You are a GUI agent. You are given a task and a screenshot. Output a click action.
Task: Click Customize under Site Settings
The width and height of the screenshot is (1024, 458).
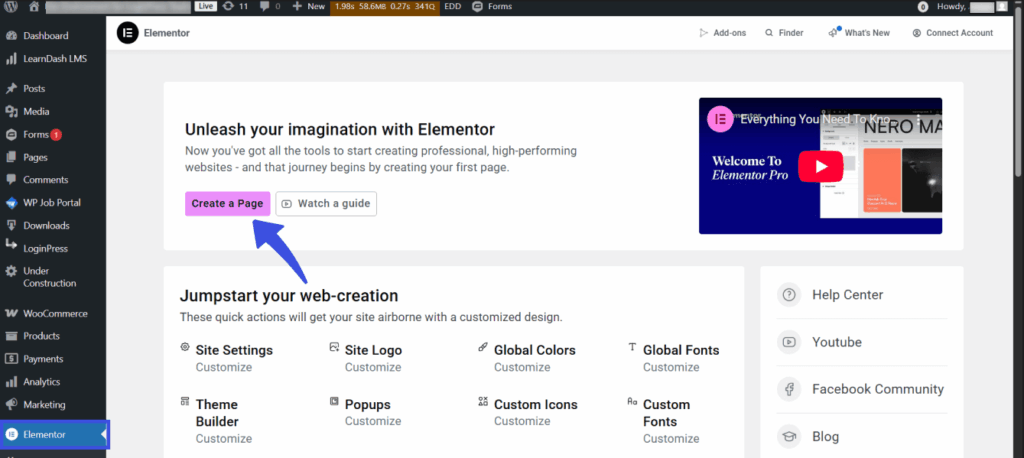pyautogui.click(x=224, y=367)
